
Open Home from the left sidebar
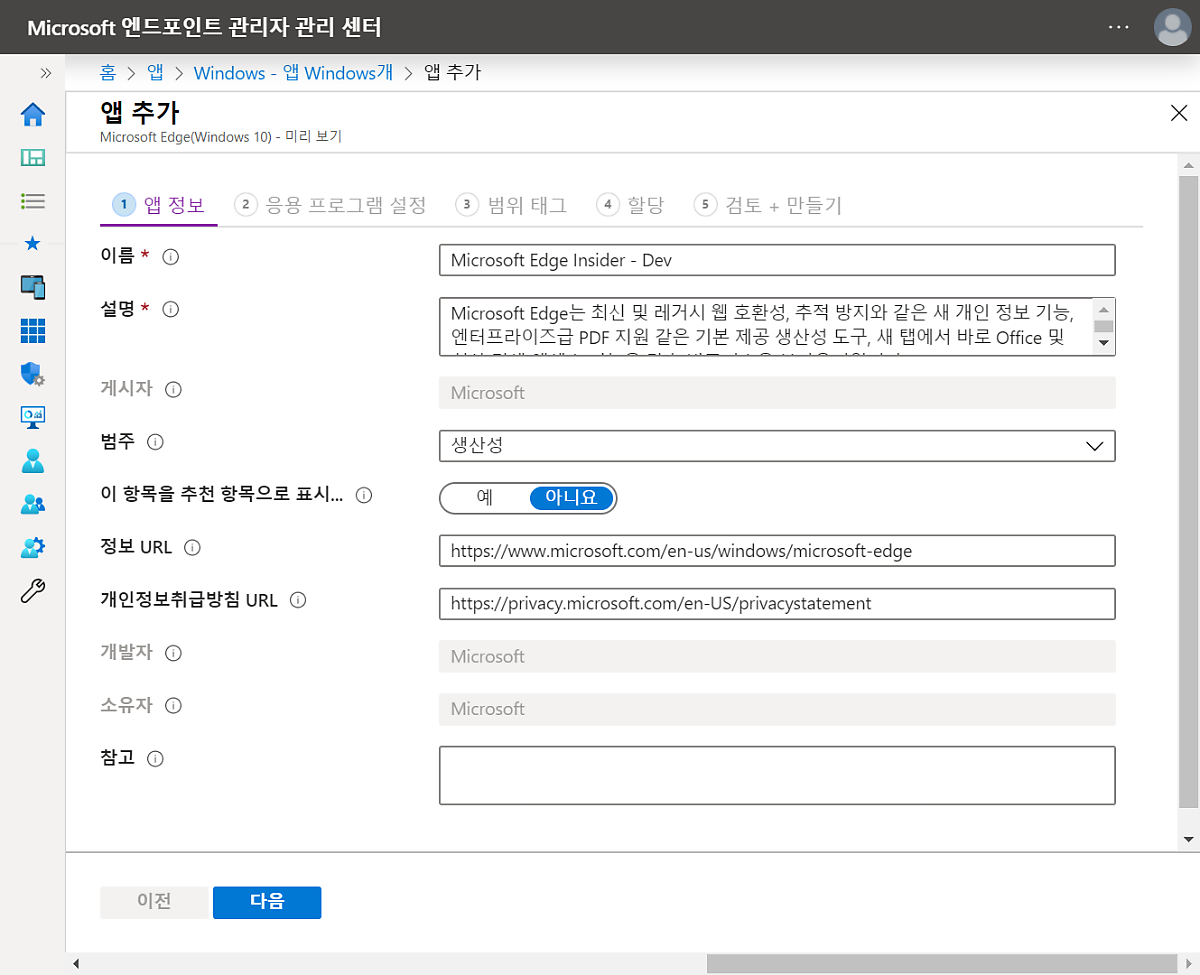pyautogui.click(x=33, y=115)
